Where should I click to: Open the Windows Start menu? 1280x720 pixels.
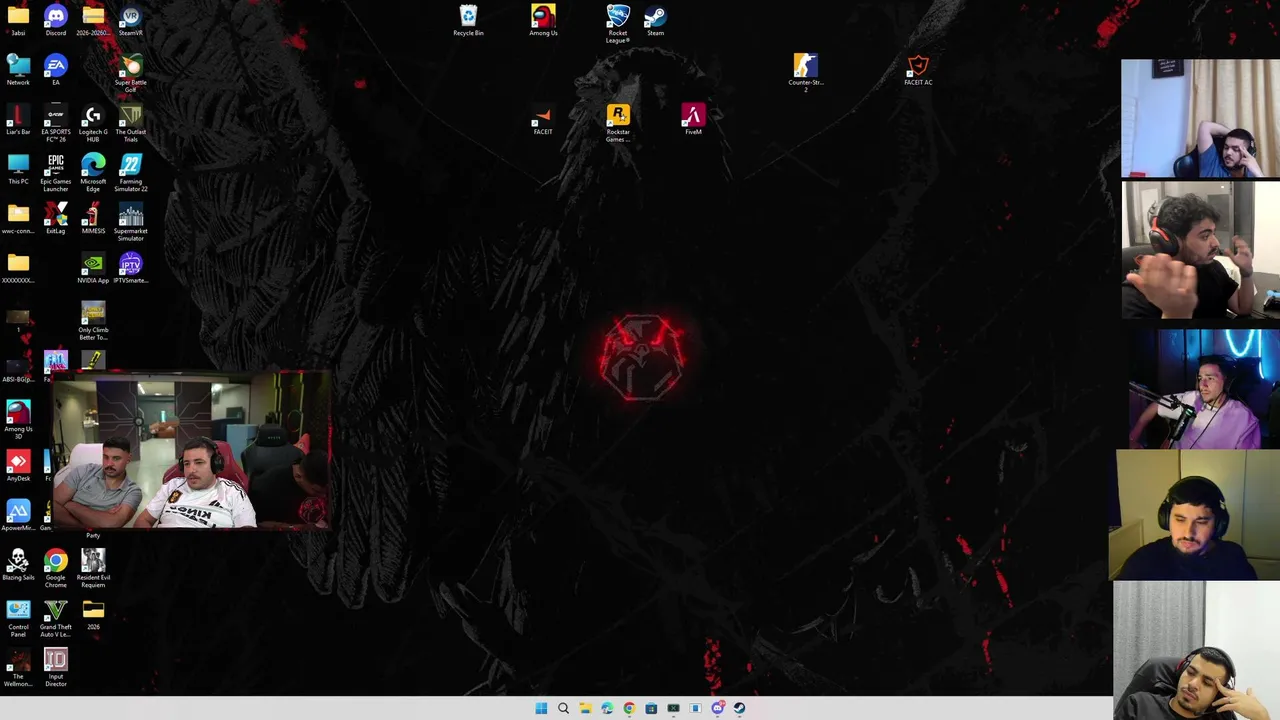pyautogui.click(x=541, y=708)
